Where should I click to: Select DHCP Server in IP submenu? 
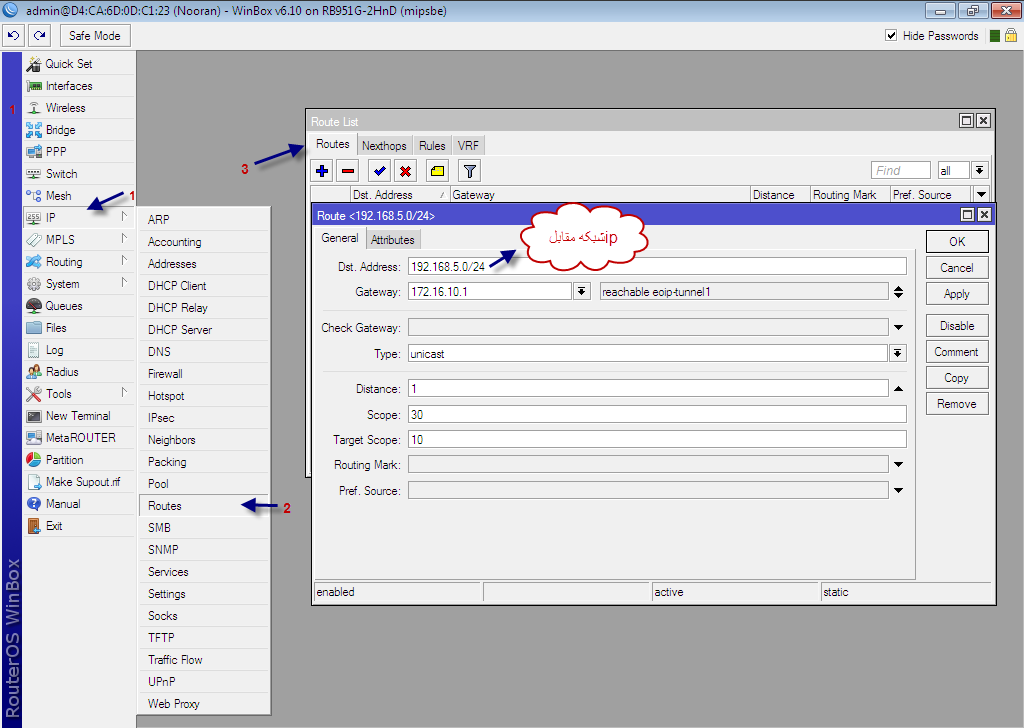coord(204,330)
